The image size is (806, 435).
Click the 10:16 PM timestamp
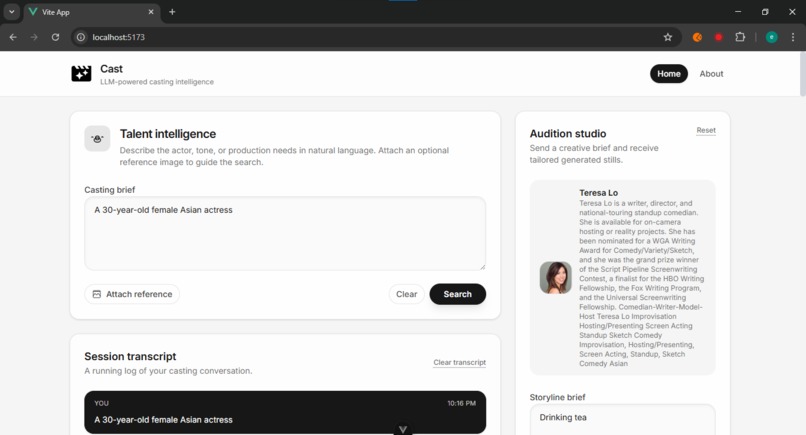pos(462,403)
